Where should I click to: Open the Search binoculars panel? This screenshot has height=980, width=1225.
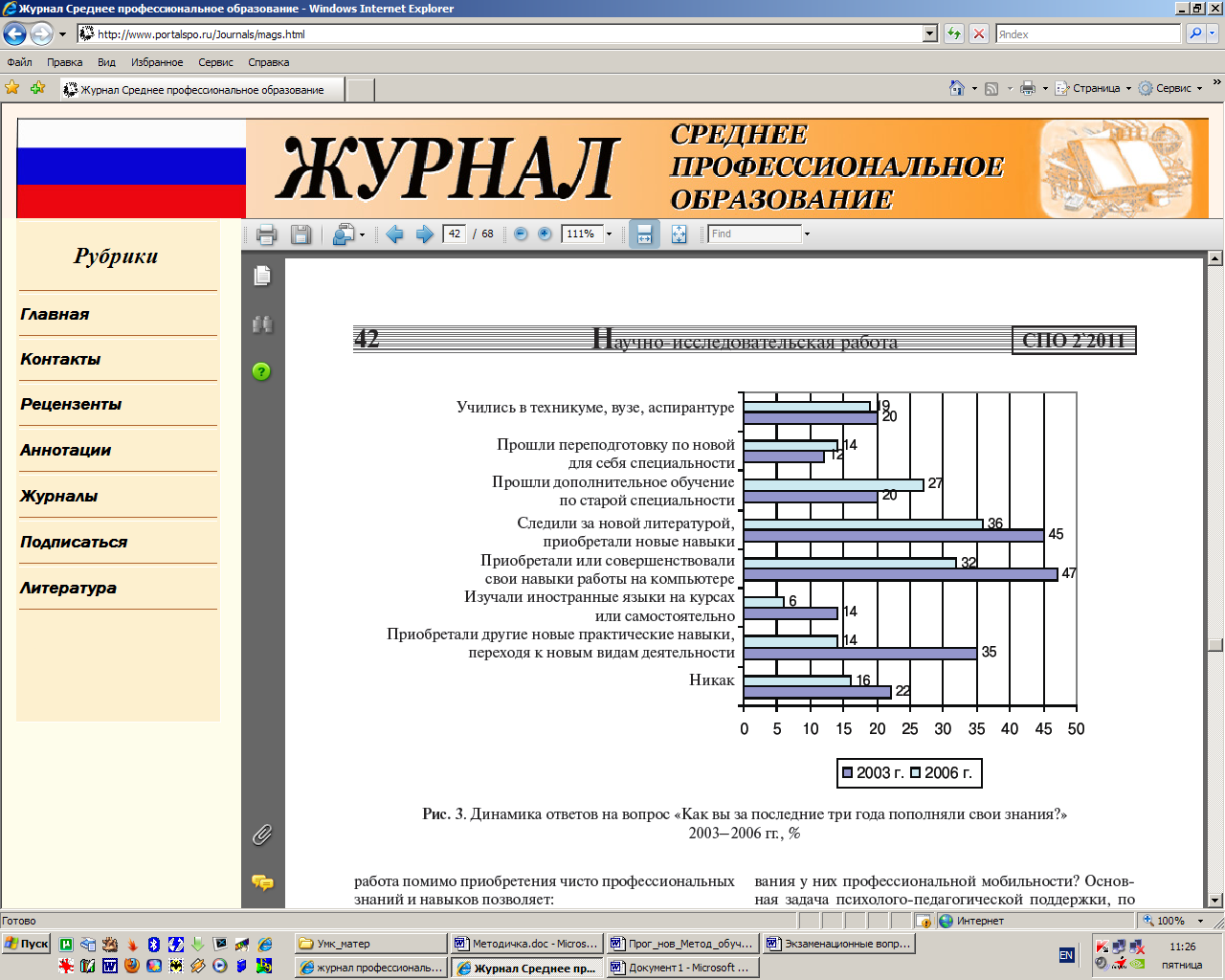tap(262, 324)
